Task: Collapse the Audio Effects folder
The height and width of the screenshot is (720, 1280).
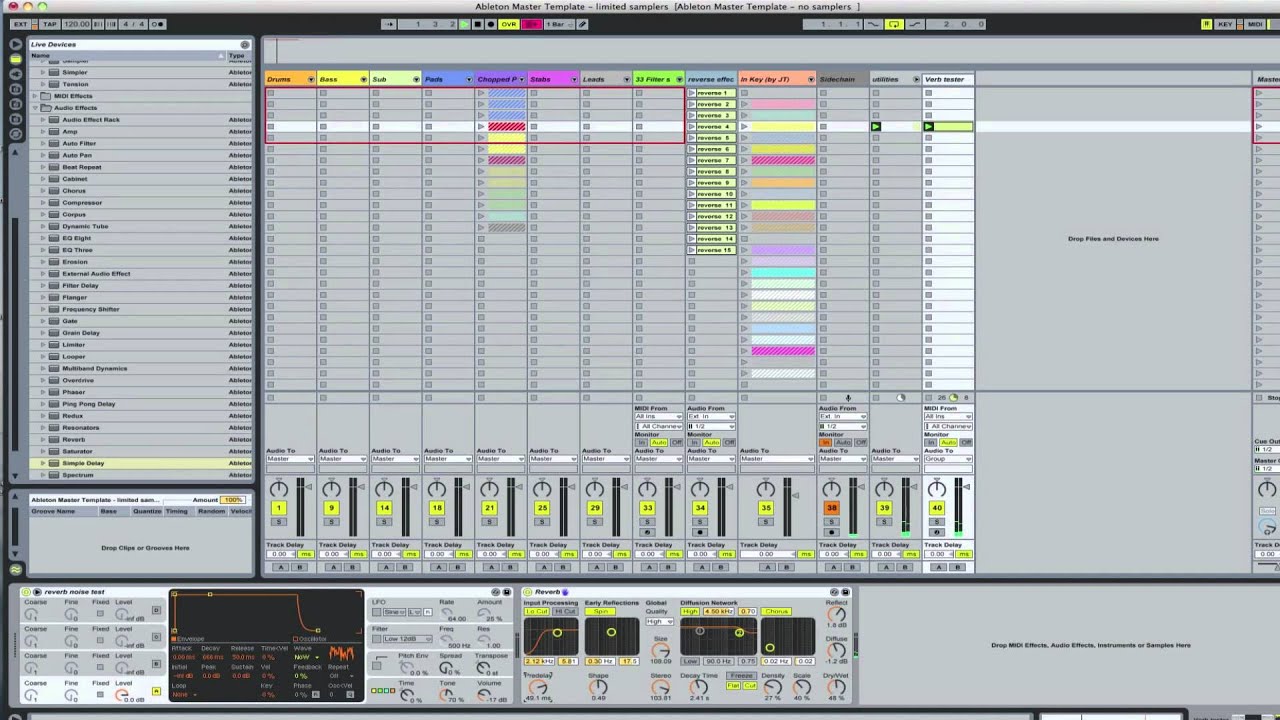Action: (x=35, y=108)
